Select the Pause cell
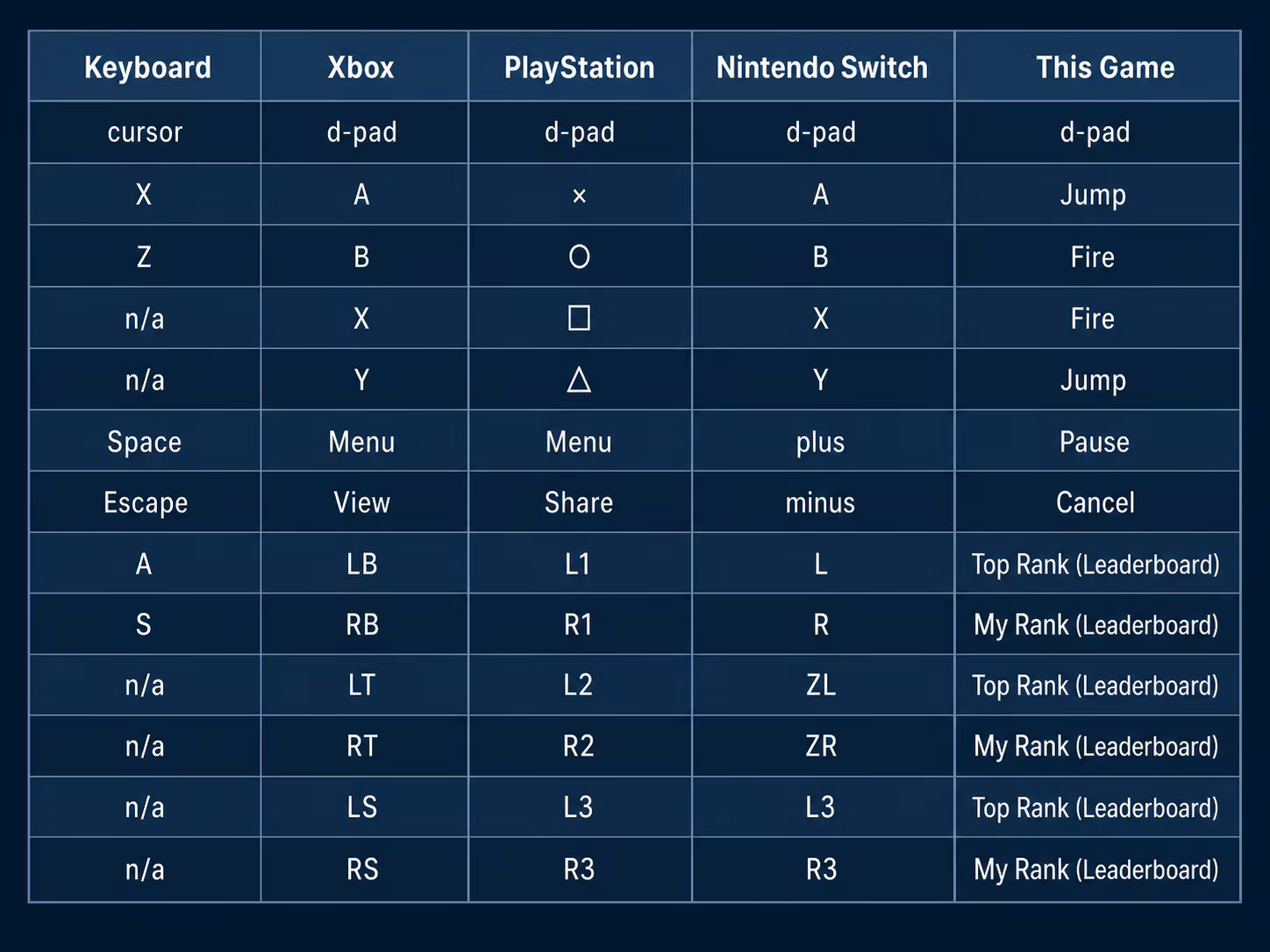The width and height of the screenshot is (1270, 952). point(1096,441)
